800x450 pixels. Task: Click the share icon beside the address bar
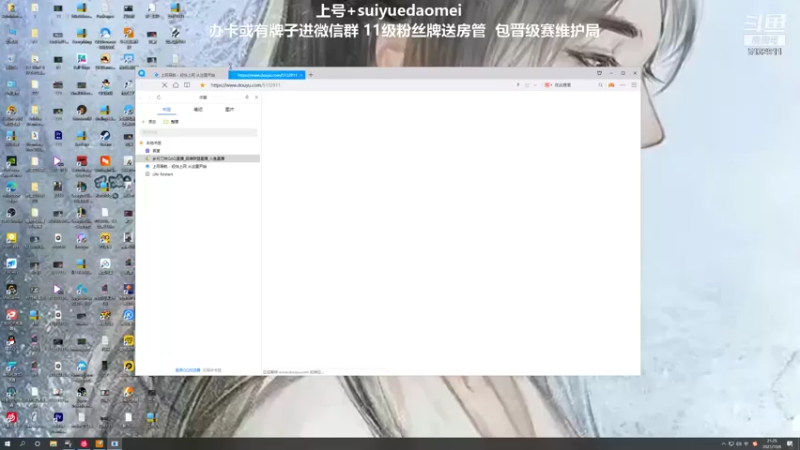(527, 85)
